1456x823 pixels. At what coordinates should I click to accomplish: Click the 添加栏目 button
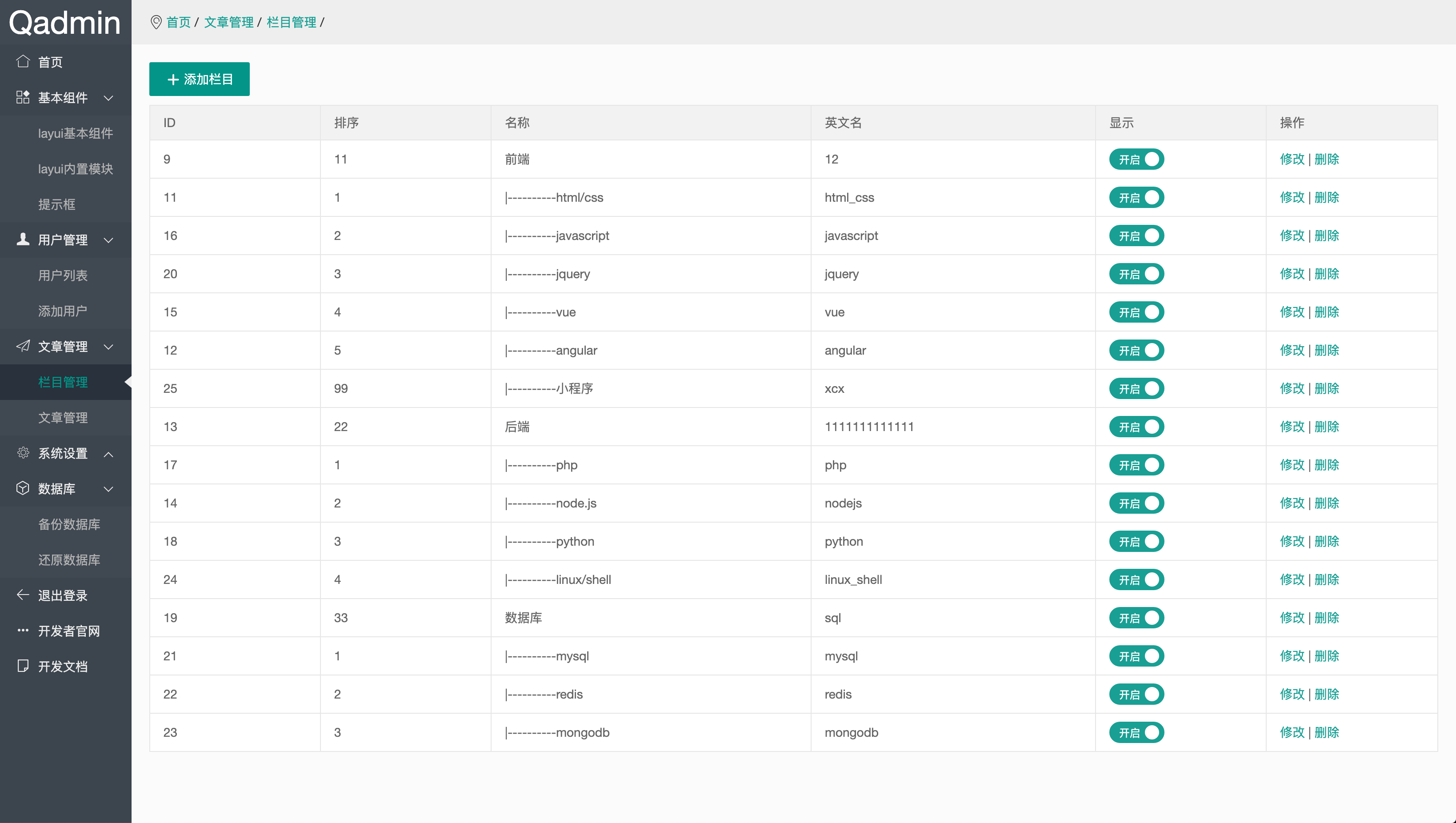pyautogui.click(x=199, y=79)
